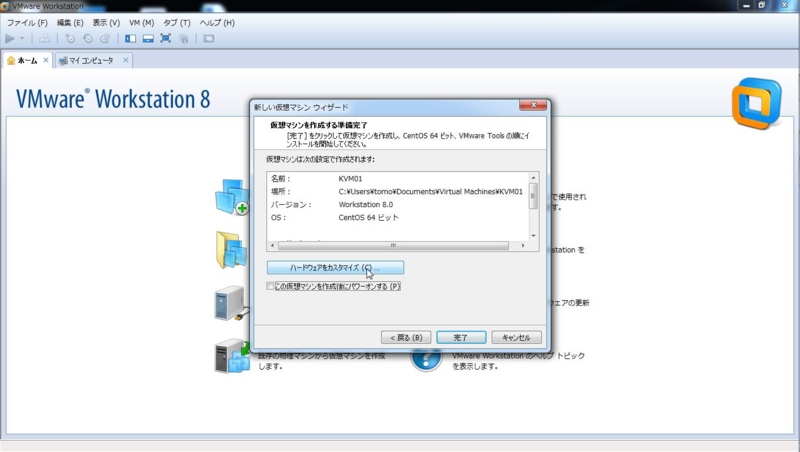Open the power options dropdown arrow
Viewport: 800px width, 452px height.
[22, 38]
